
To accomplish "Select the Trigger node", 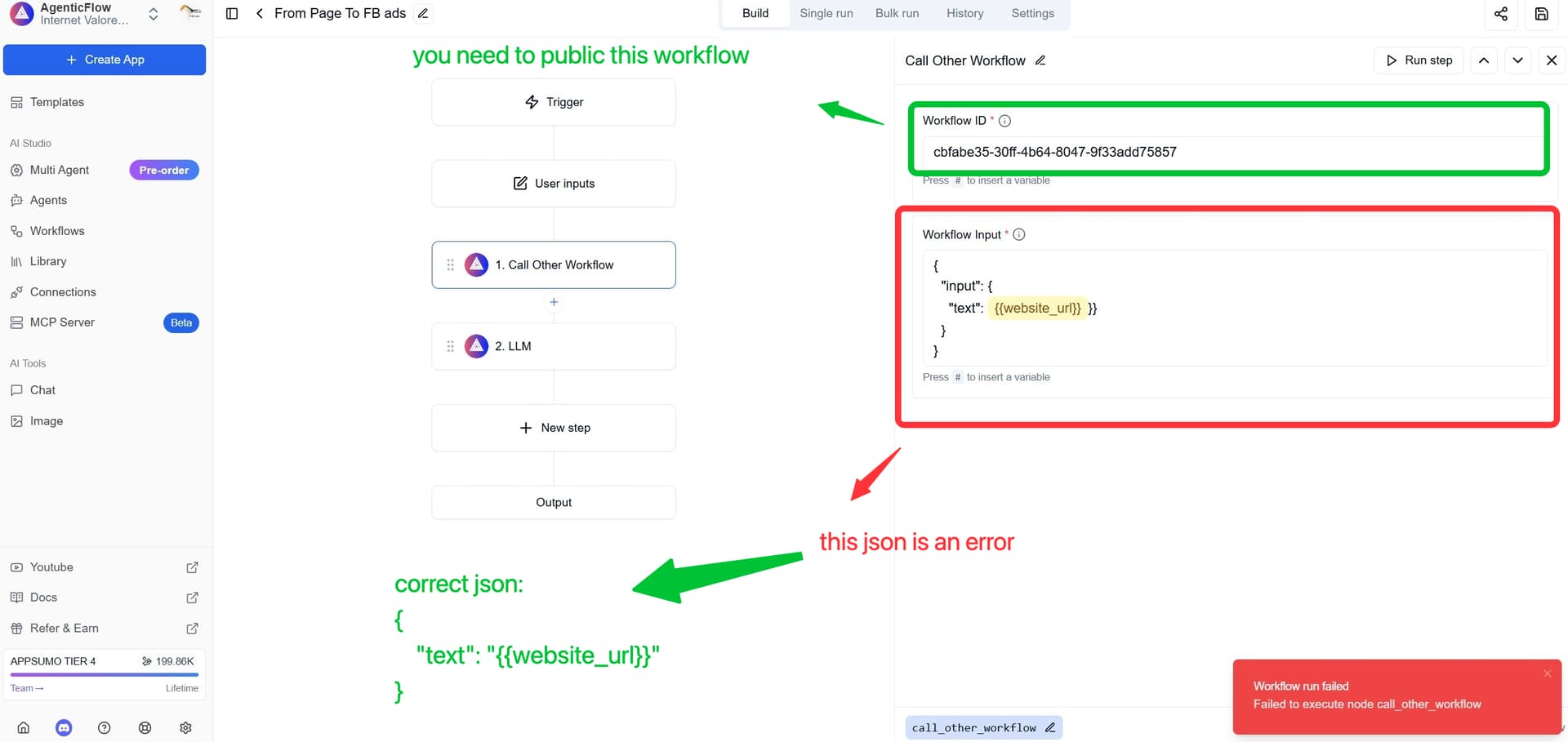I will (554, 102).
